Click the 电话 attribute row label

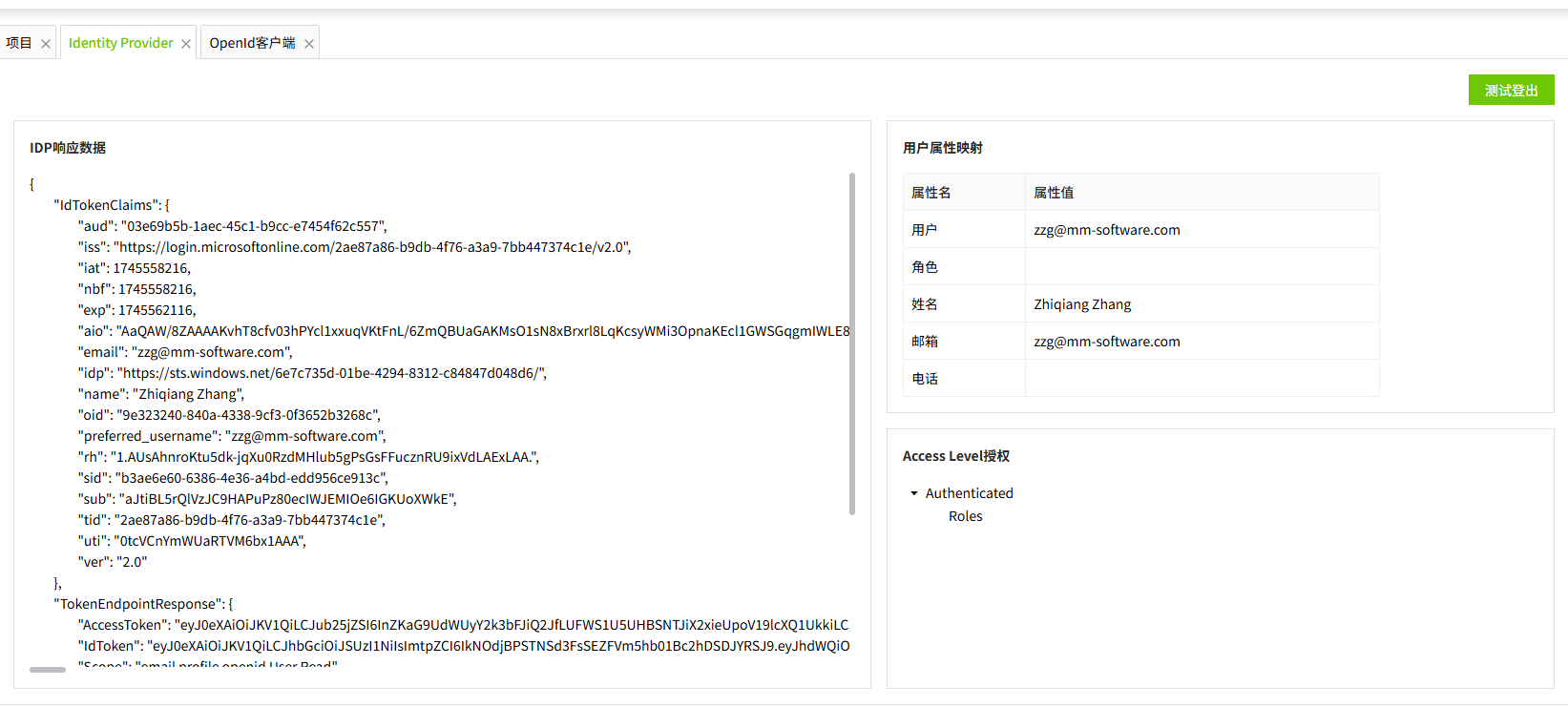point(924,379)
